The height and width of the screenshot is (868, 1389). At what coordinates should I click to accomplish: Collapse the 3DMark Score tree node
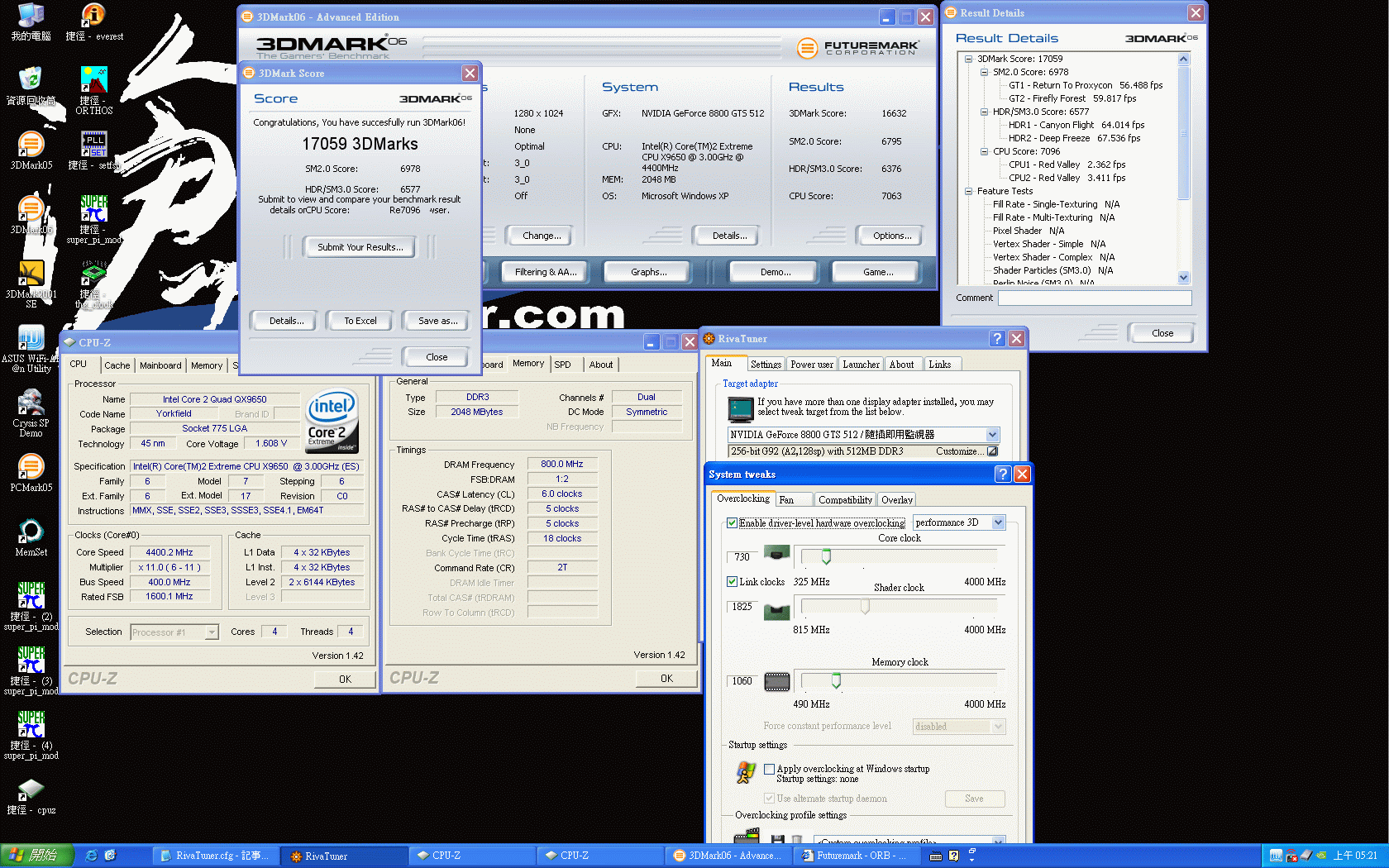(x=968, y=59)
